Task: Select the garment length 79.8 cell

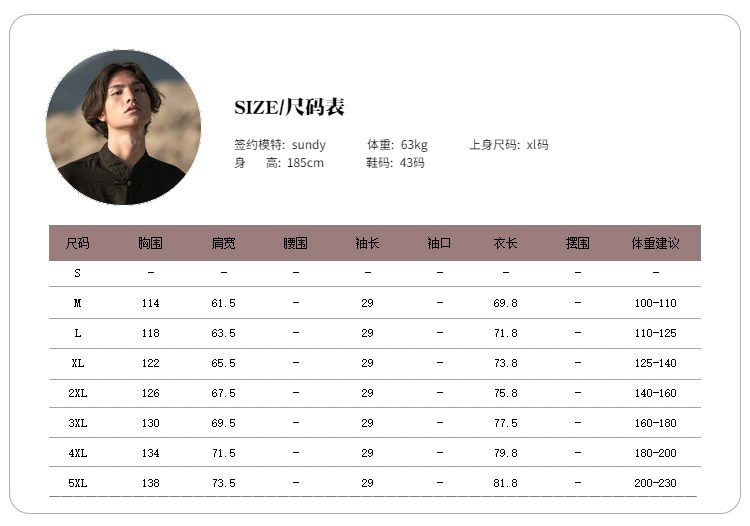Action: 505,453
